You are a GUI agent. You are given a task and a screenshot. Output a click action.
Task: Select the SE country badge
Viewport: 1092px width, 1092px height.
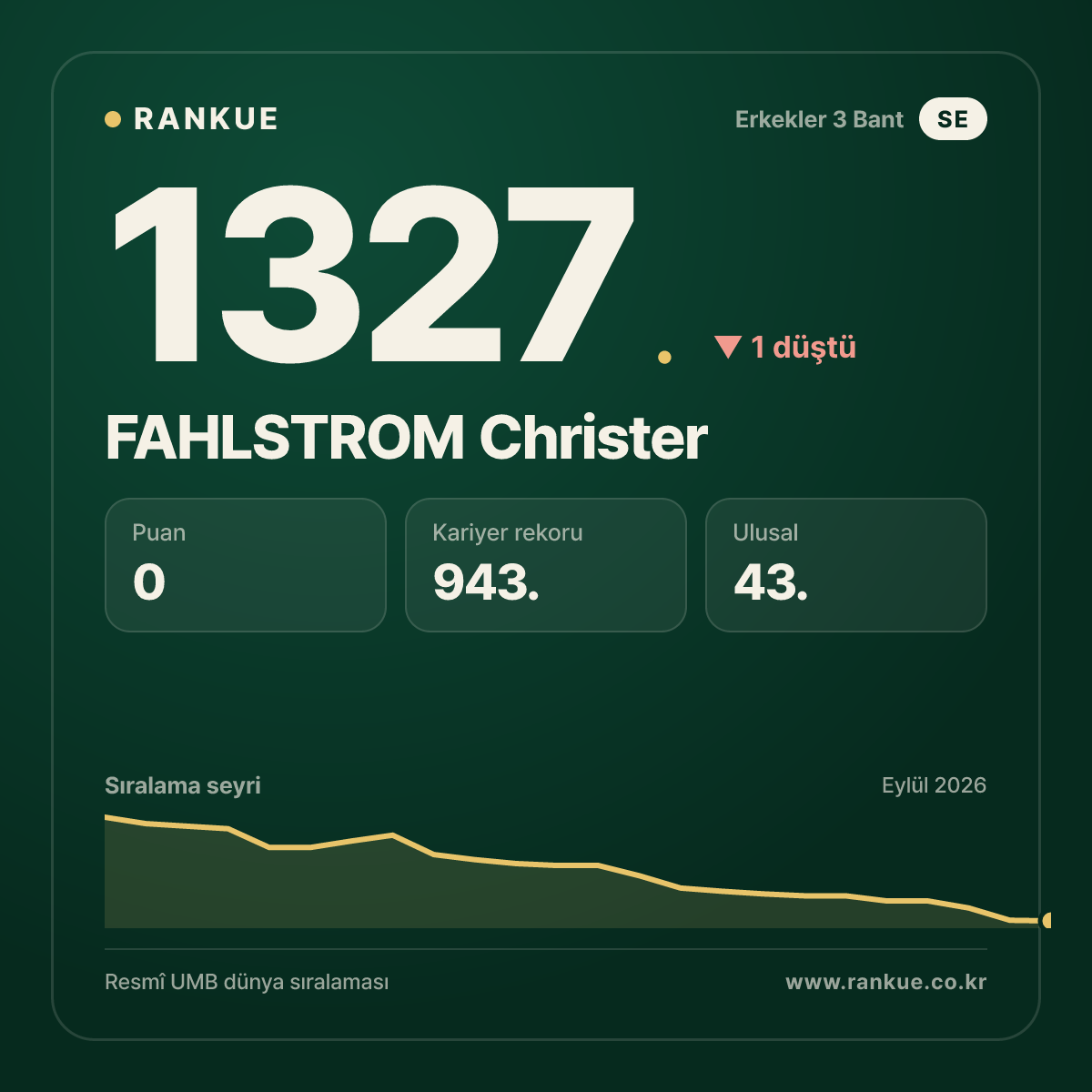(953, 119)
